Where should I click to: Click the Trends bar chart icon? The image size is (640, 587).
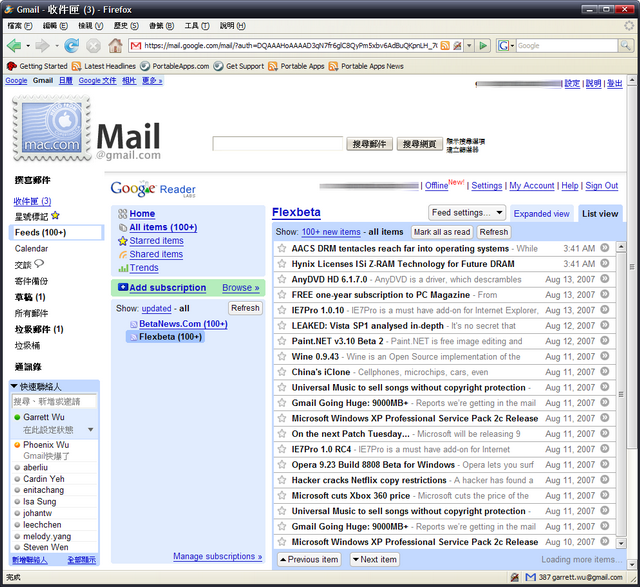click(x=123, y=268)
